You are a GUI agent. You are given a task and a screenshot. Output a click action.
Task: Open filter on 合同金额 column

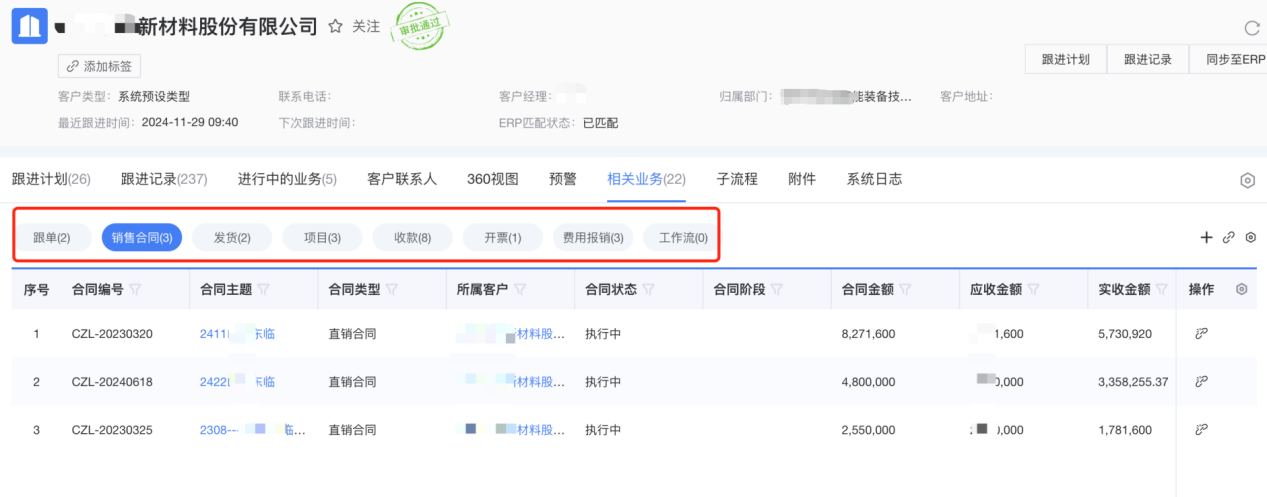coord(904,290)
